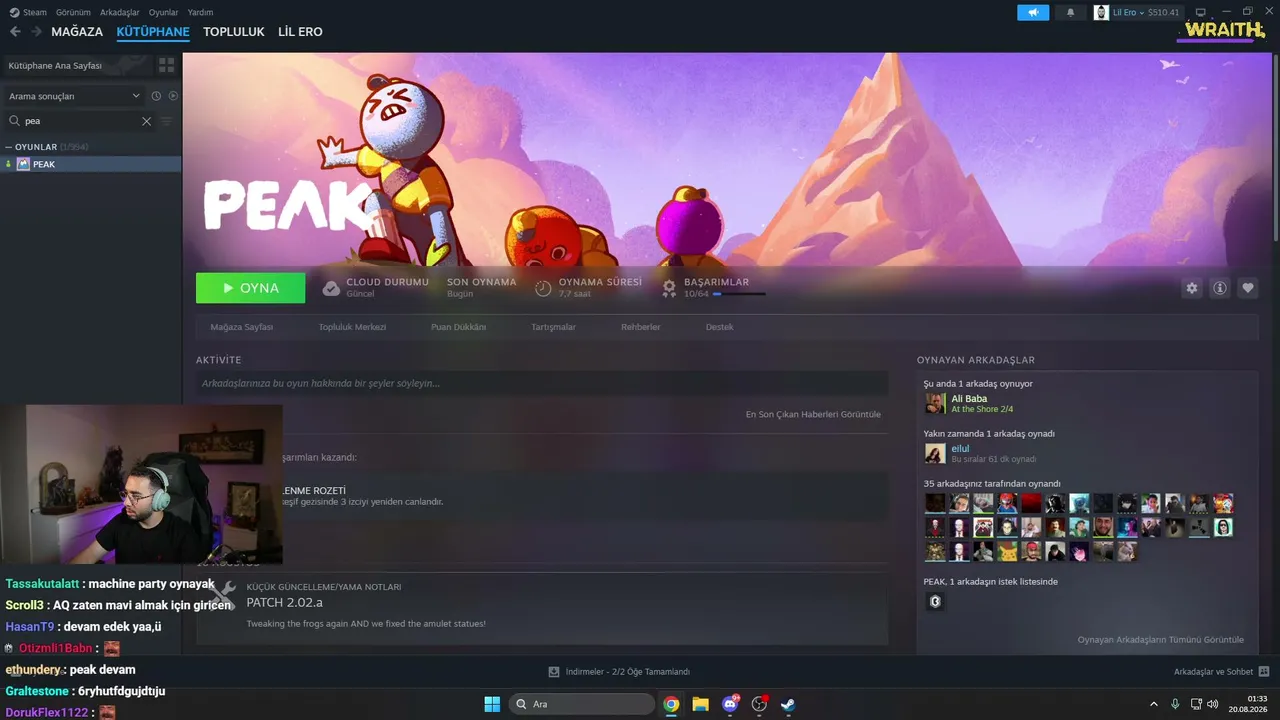Image resolution: width=1280 pixels, height=720 pixels.
Task: Open the Rehberler link
Action: (641, 327)
